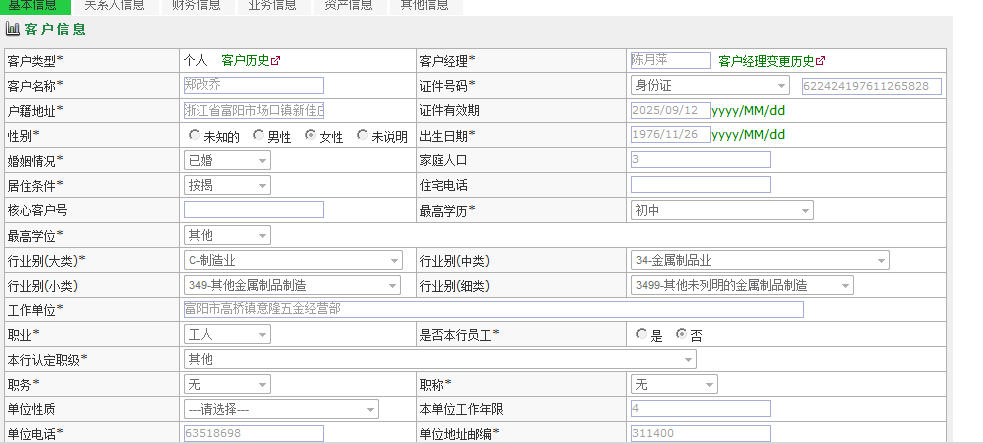Image resolution: width=983 pixels, height=444 pixels.
Task: Click the 客户类型 value 个人
Action: 195,61
